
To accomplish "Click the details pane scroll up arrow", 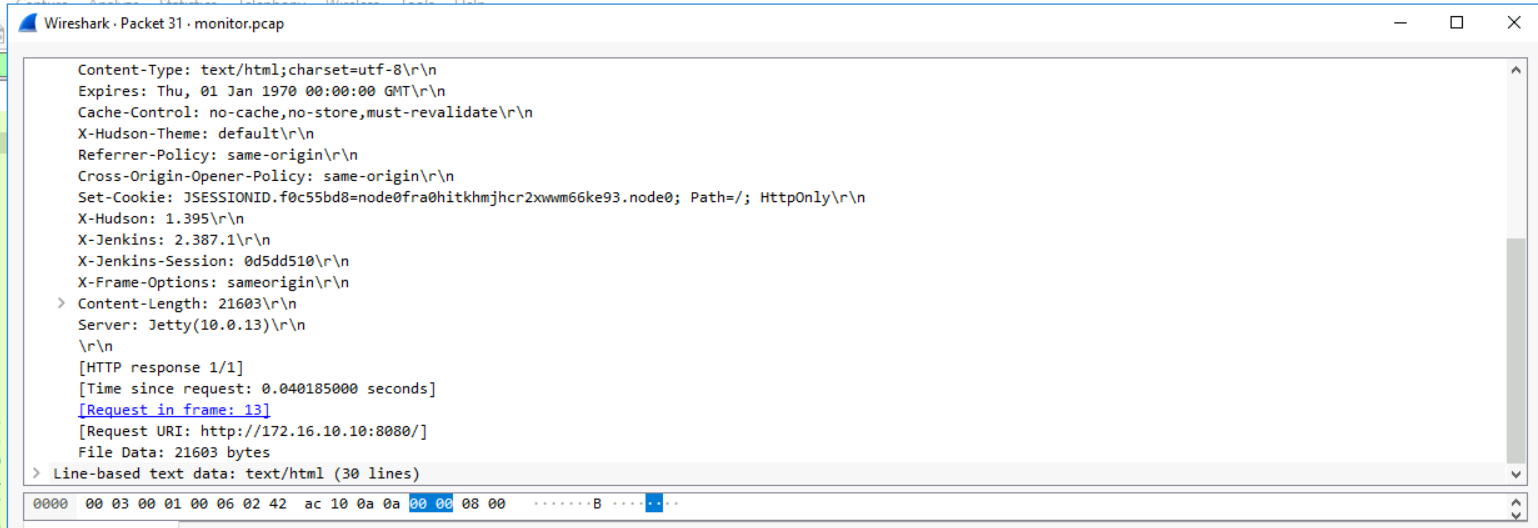I will [x=1516, y=70].
